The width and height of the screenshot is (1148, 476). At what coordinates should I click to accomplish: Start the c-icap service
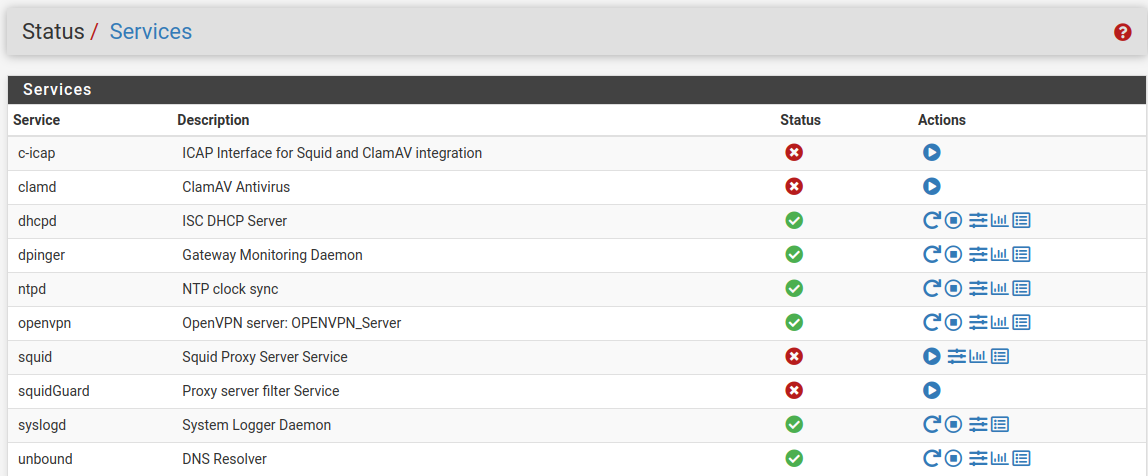click(x=931, y=153)
